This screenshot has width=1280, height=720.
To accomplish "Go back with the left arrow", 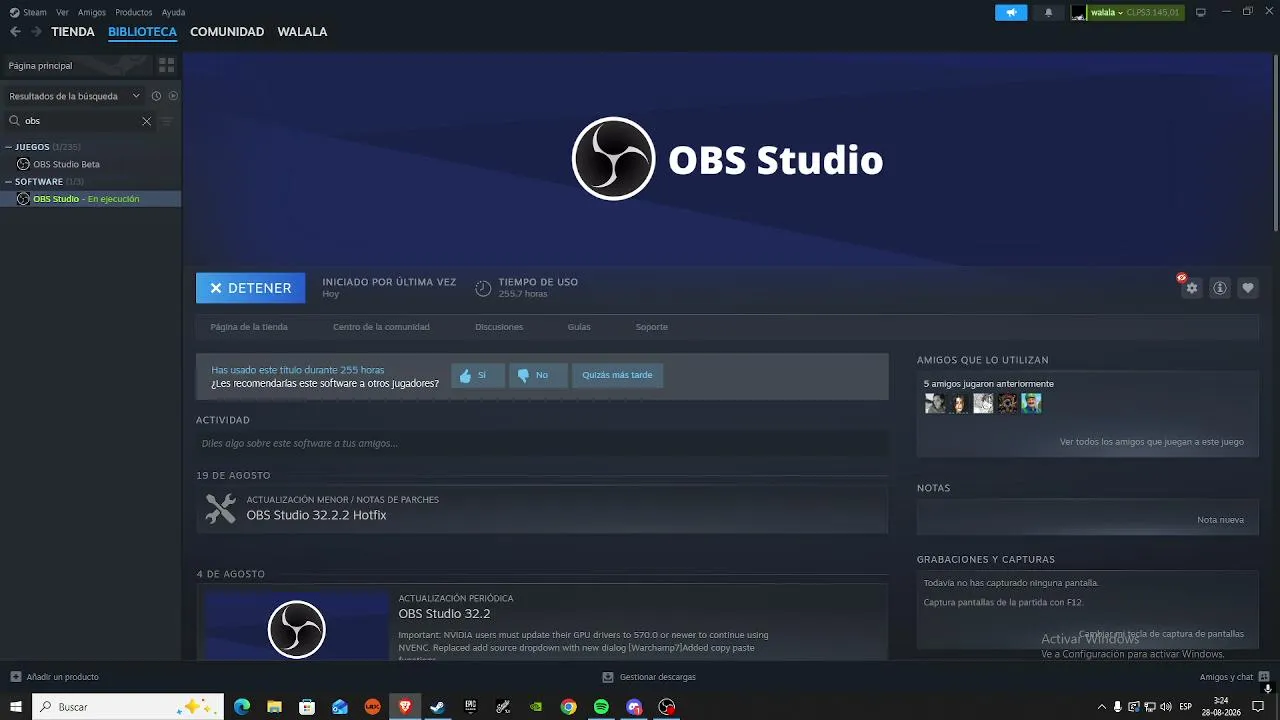I will [15, 32].
